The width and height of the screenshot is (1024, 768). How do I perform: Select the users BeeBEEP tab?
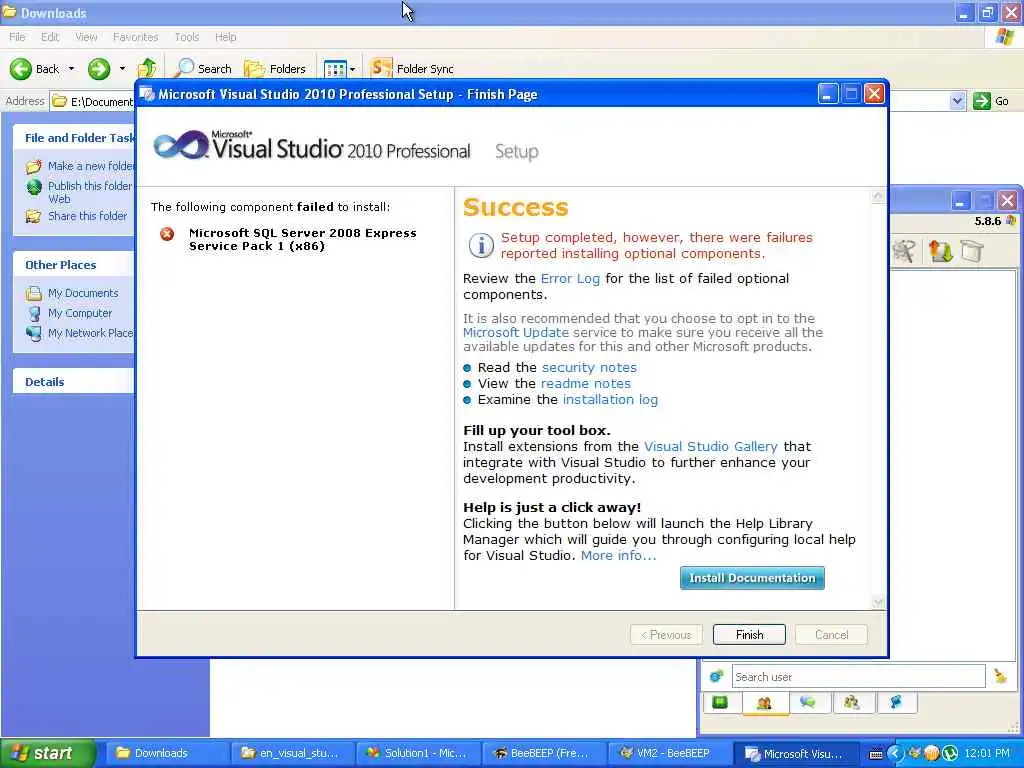(x=764, y=703)
